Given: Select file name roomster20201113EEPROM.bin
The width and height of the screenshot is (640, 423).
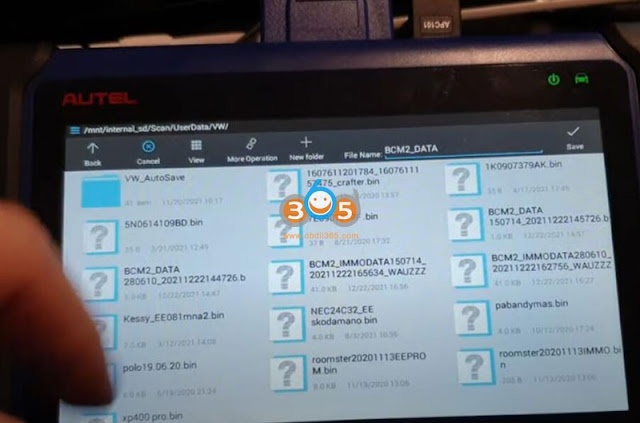Looking at the screenshot, I should 369,363.
